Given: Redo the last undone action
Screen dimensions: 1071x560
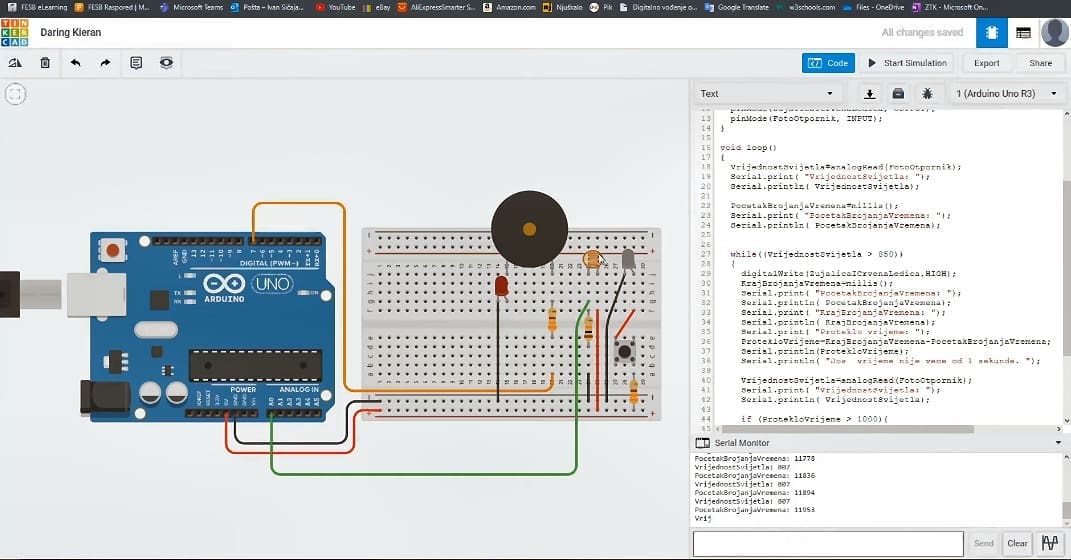Looking at the screenshot, I should coord(105,63).
